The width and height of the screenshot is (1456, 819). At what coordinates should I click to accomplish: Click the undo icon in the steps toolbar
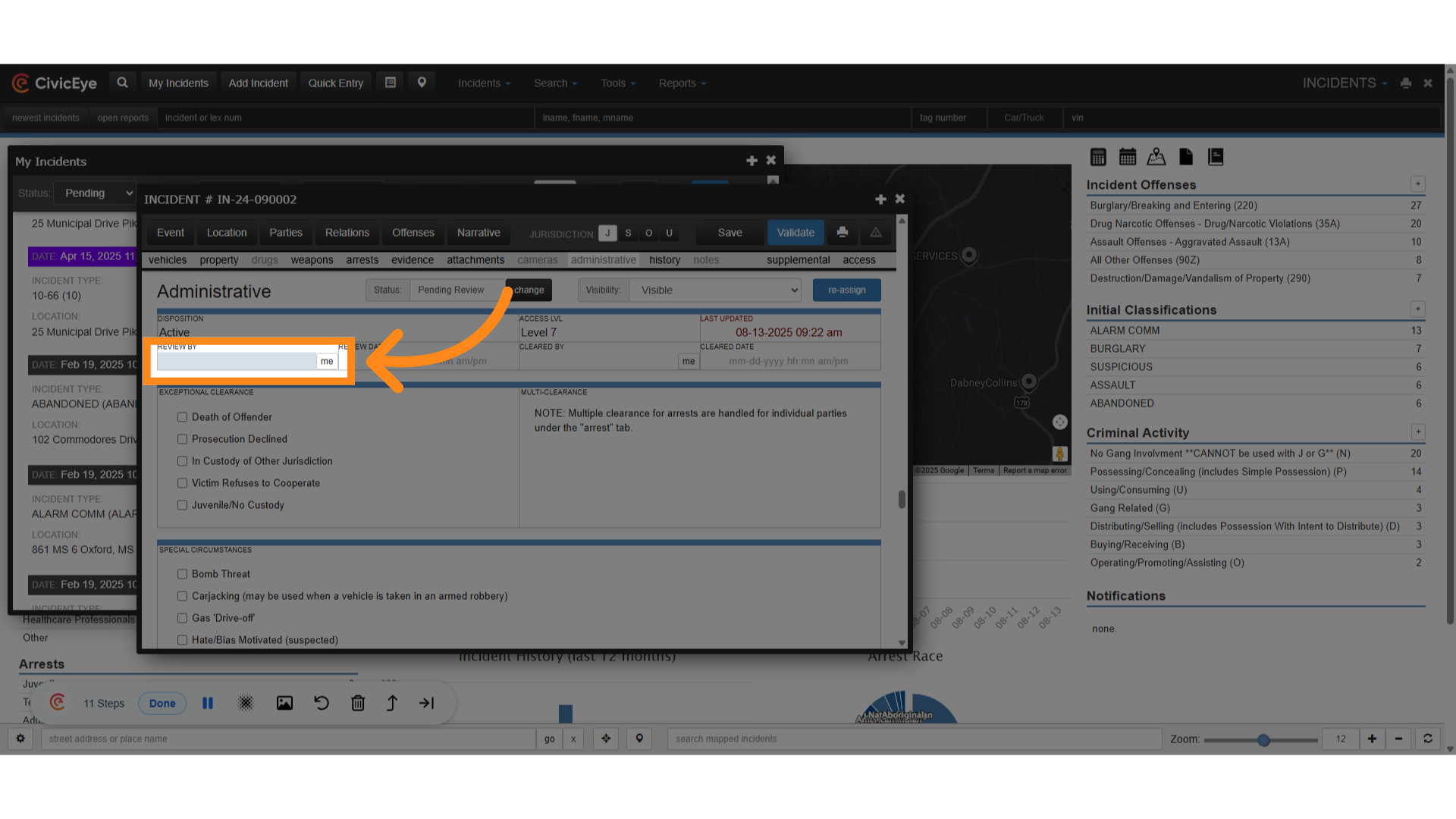322,703
